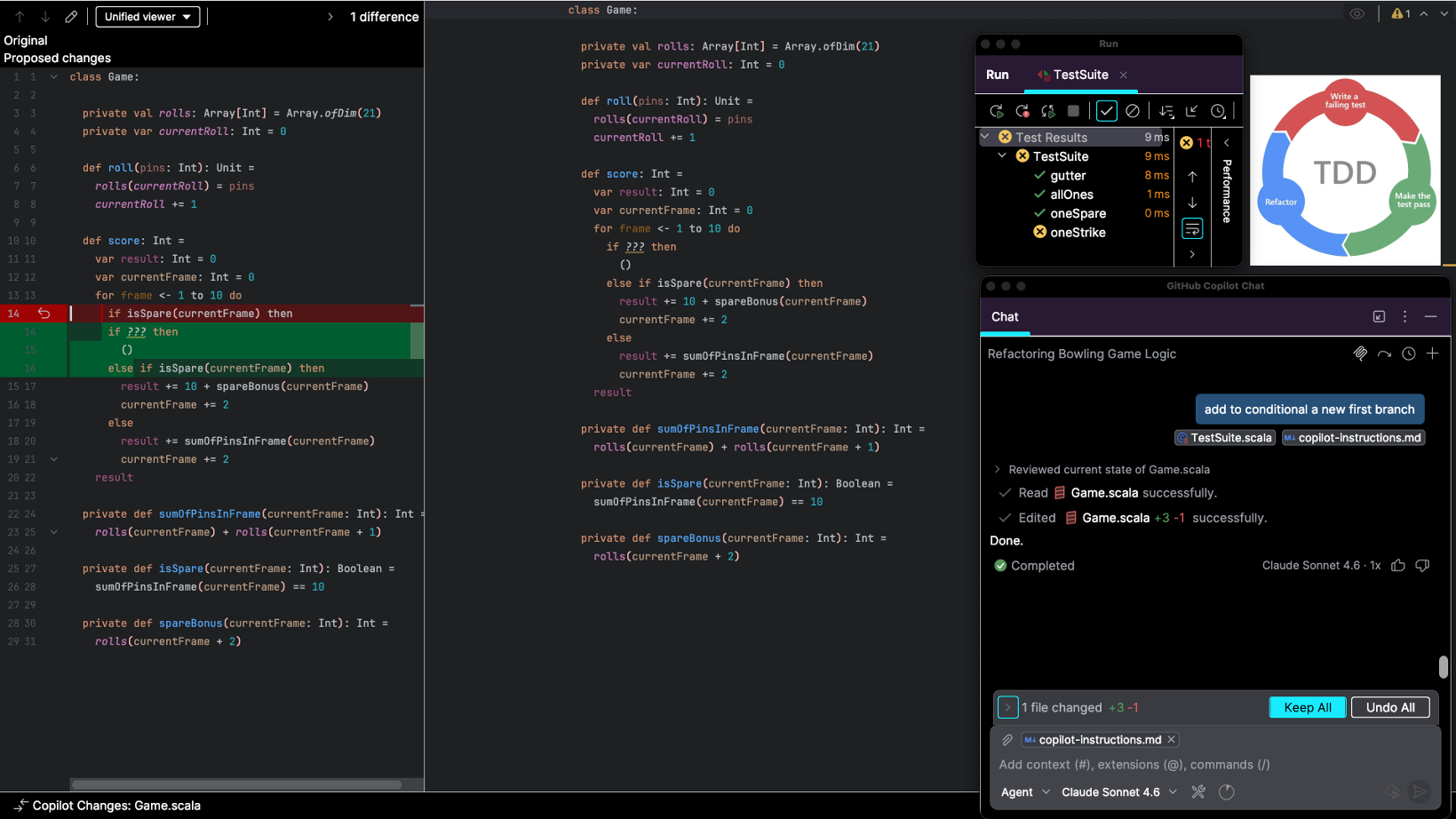Screen dimensions: 1456x819
Task: Select the TestSuite run tab
Action: point(1079,75)
